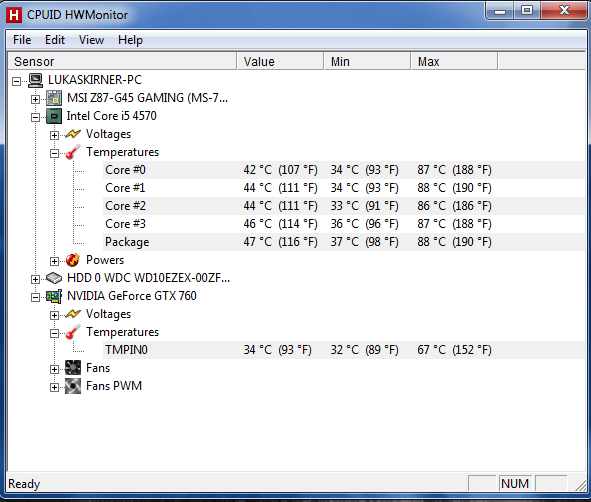591x502 pixels.
Task: Close the HWMonitor window
Action: pos(564,11)
